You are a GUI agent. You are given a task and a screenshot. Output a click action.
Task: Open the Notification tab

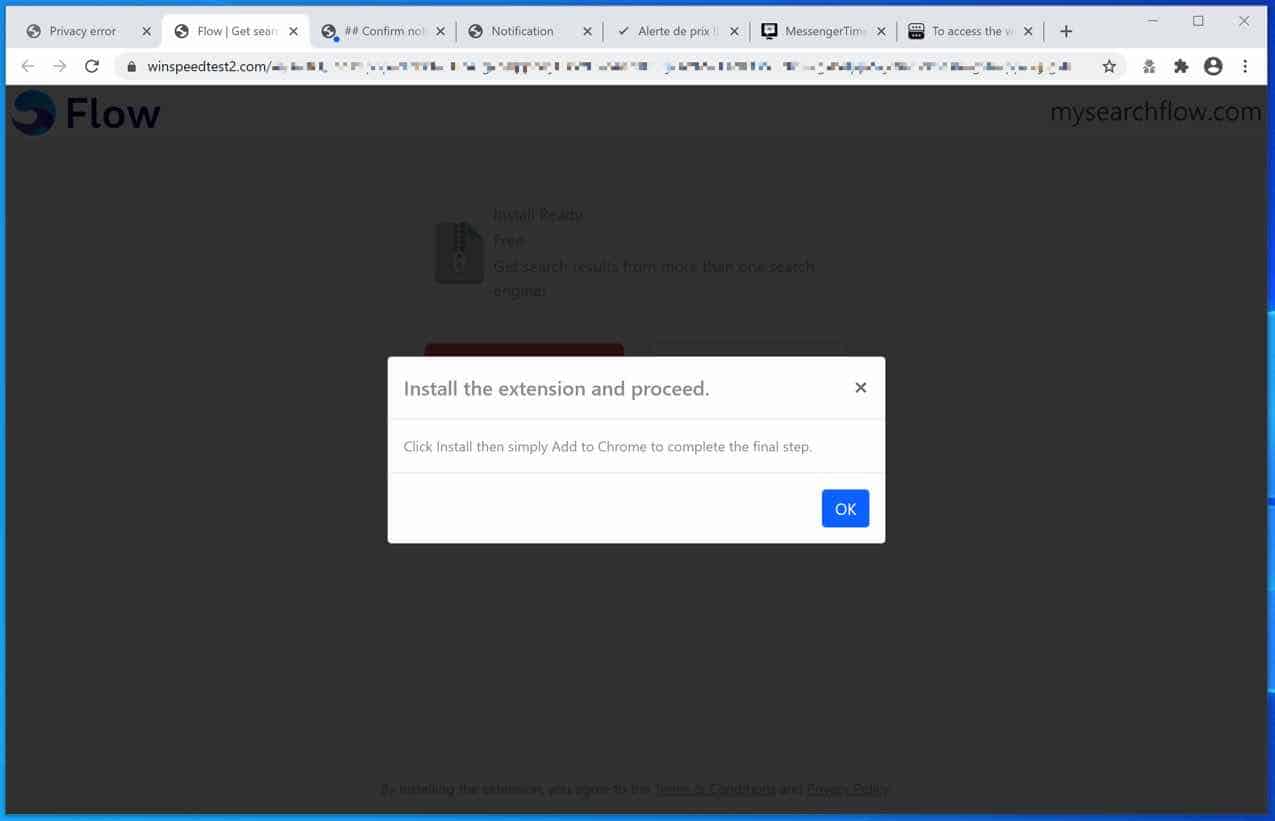(528, 31)
